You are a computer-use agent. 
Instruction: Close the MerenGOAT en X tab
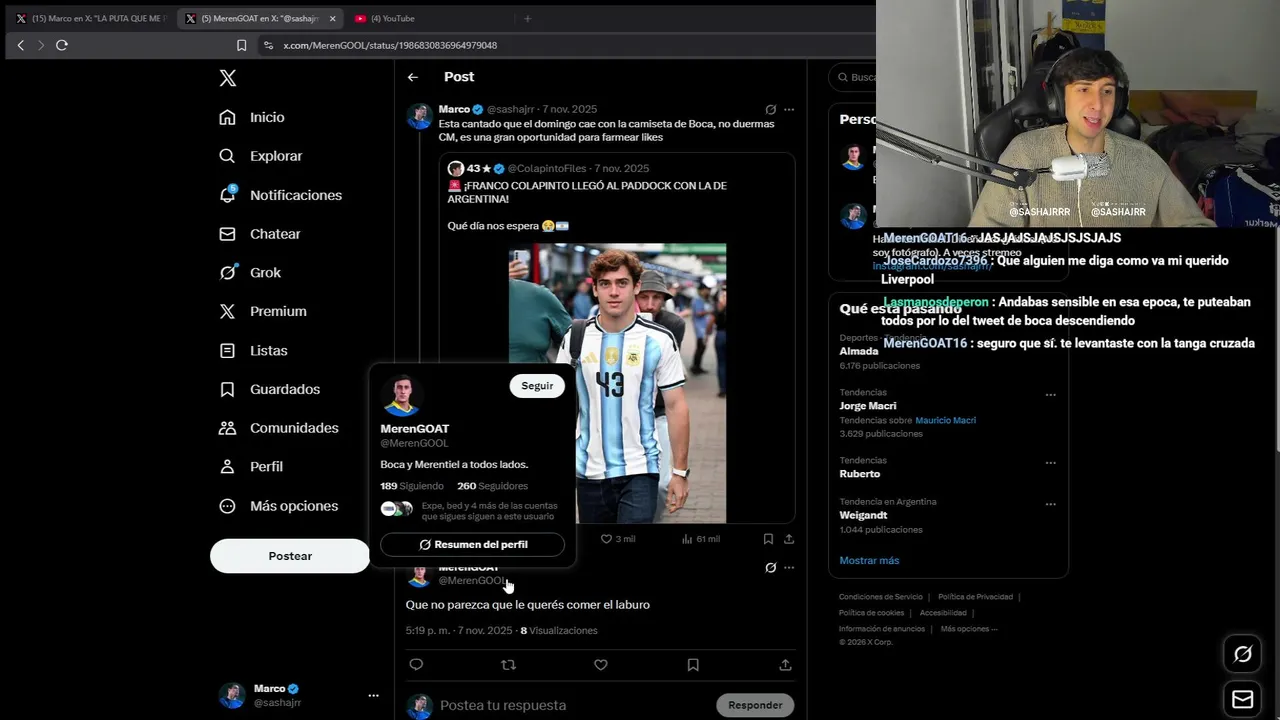[x=333, y=18]
